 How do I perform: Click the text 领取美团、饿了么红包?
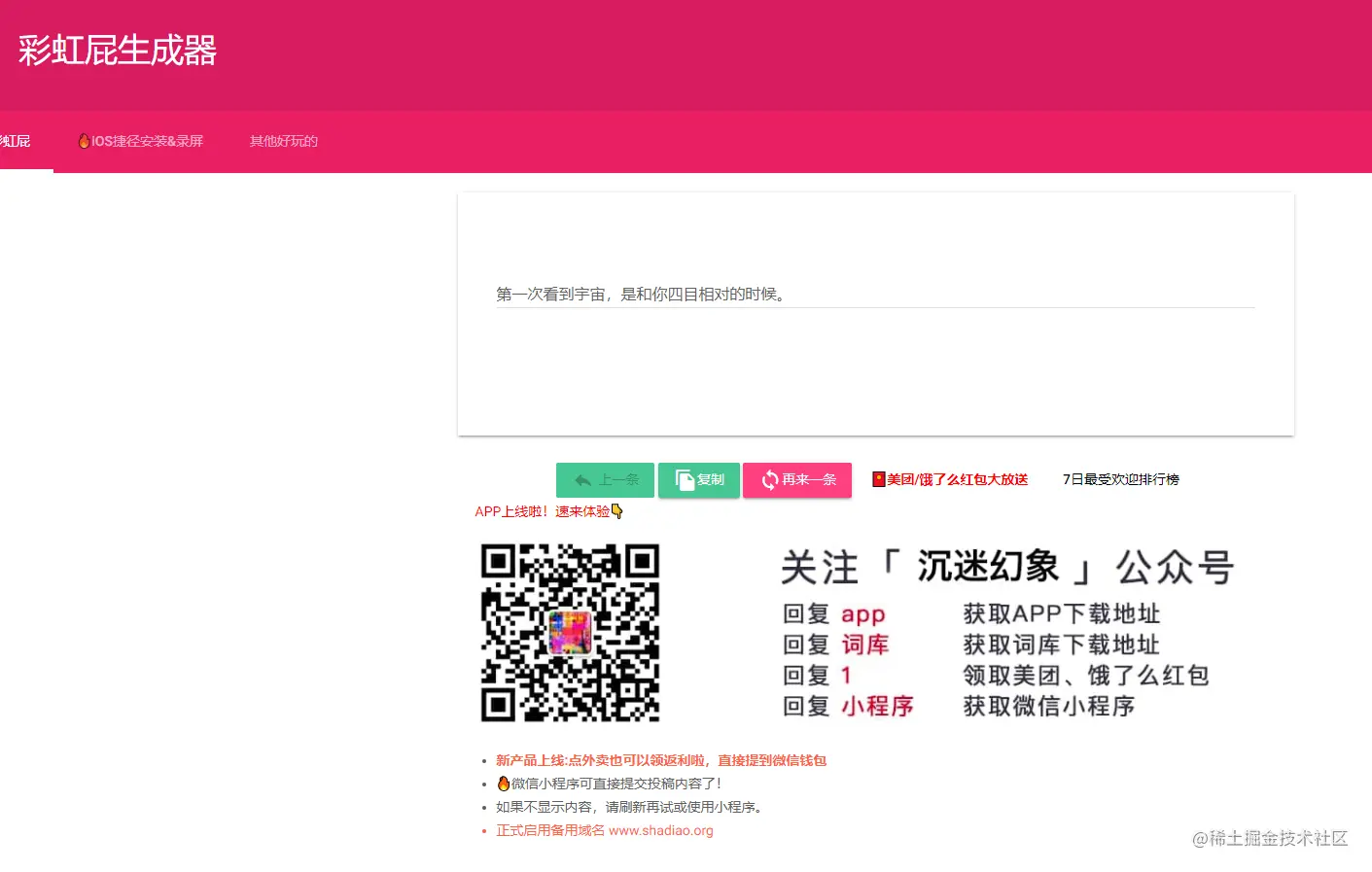click(1086, 676)
